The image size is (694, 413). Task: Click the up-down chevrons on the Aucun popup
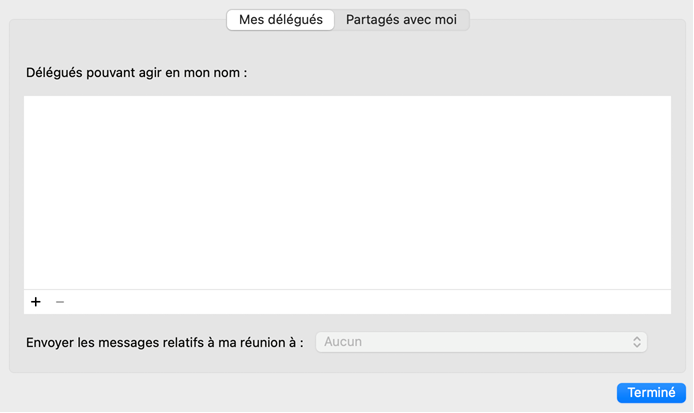637,342
